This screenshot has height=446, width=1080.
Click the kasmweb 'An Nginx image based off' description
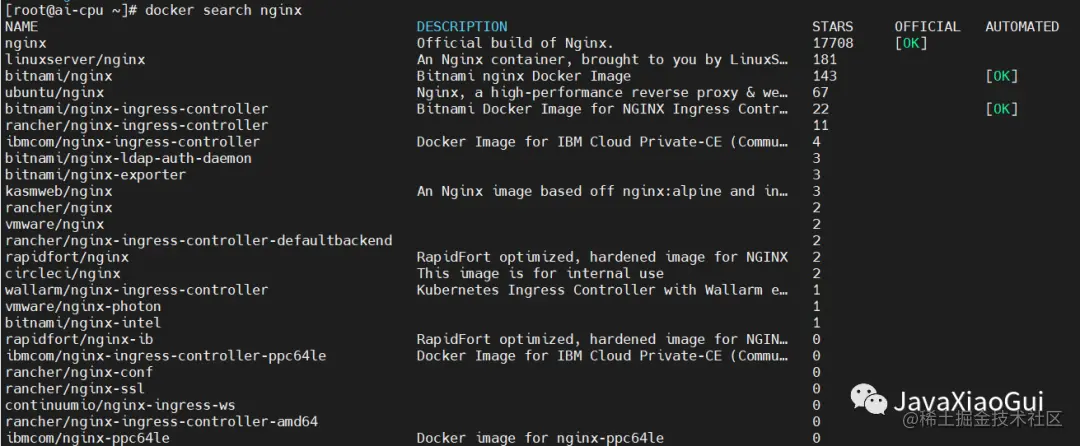pos(602,191)
